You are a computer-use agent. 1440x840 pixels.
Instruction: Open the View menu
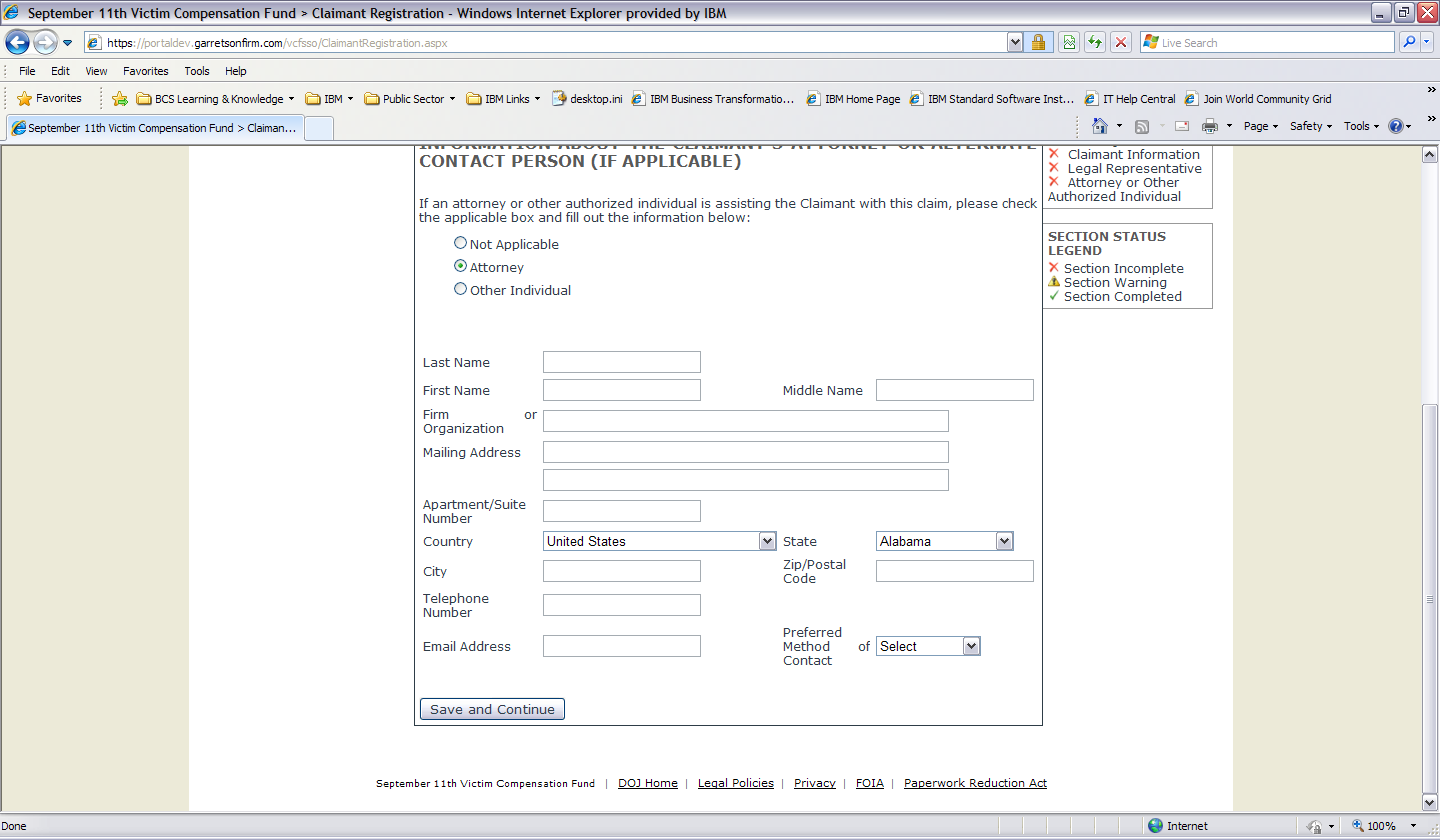pyautogui.click(x=96, y=71)
